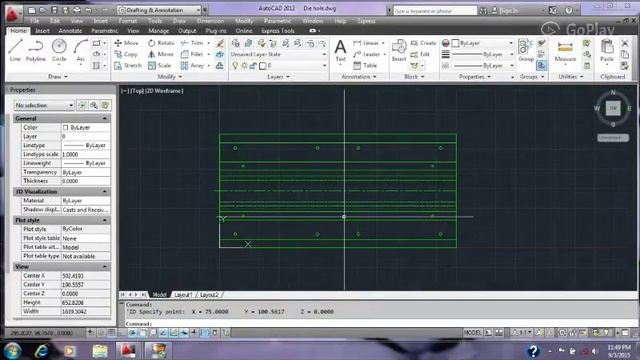
Task: Click the Stretch tool
Action: (x=128, y=65)
